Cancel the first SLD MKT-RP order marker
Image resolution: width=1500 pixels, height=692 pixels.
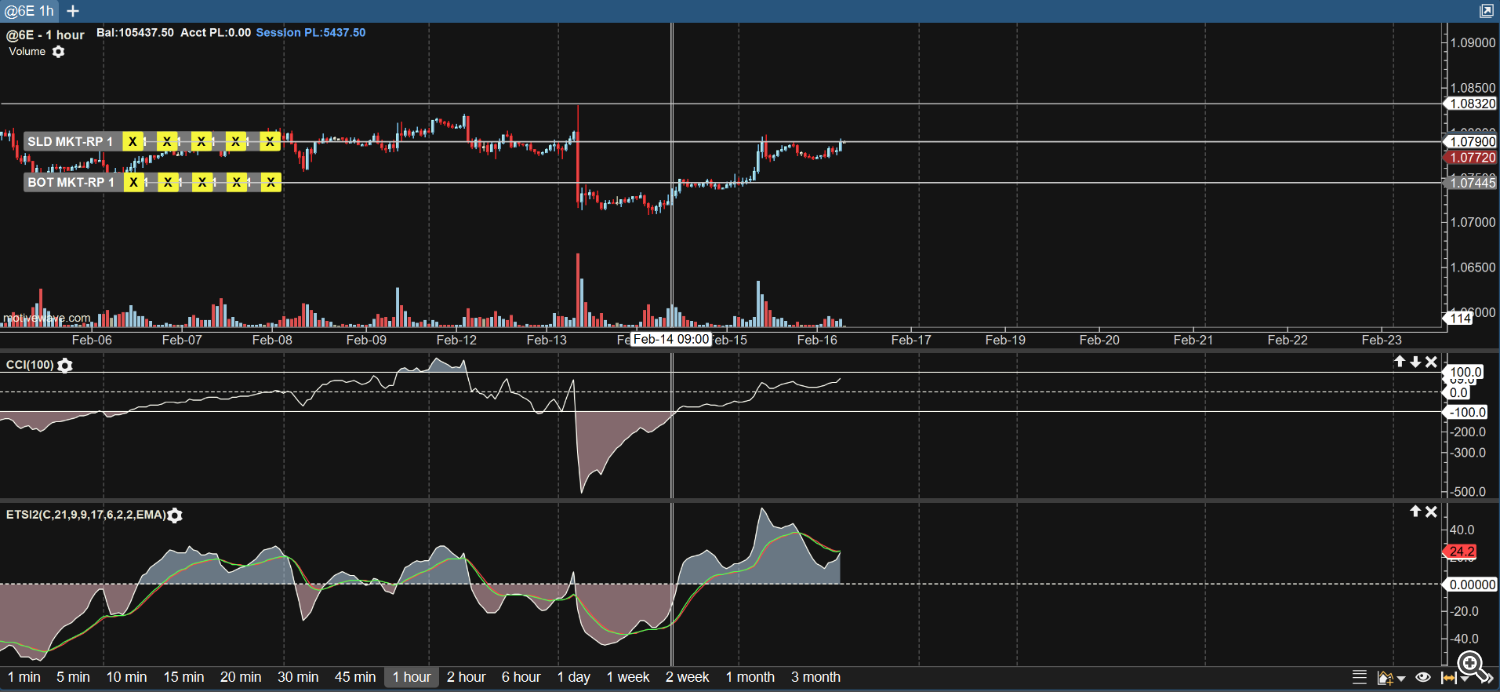132,141
